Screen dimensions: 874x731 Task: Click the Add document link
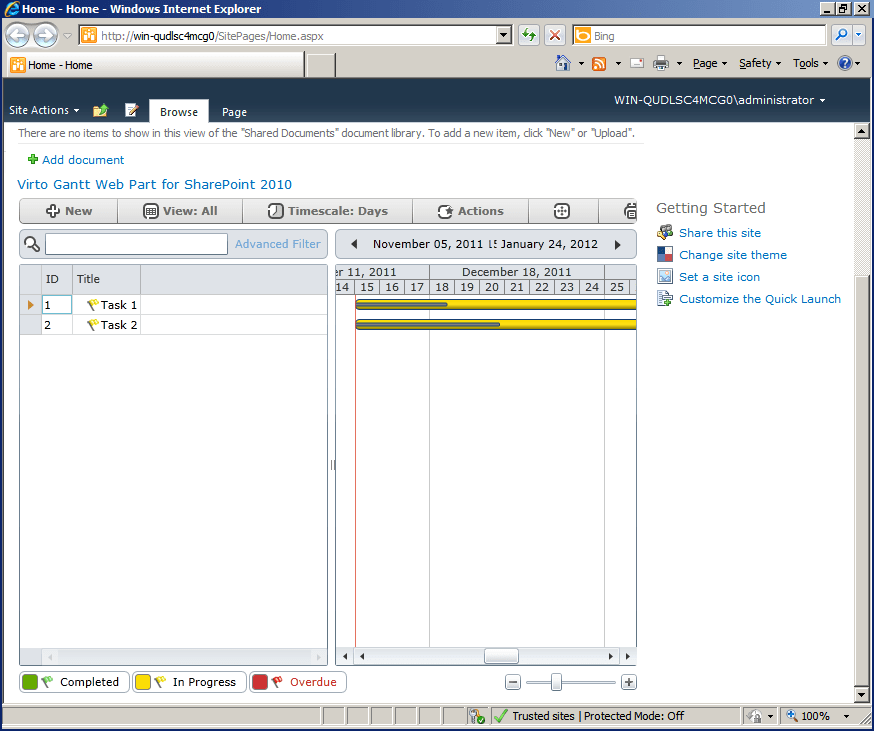click(x=83, y=159)
